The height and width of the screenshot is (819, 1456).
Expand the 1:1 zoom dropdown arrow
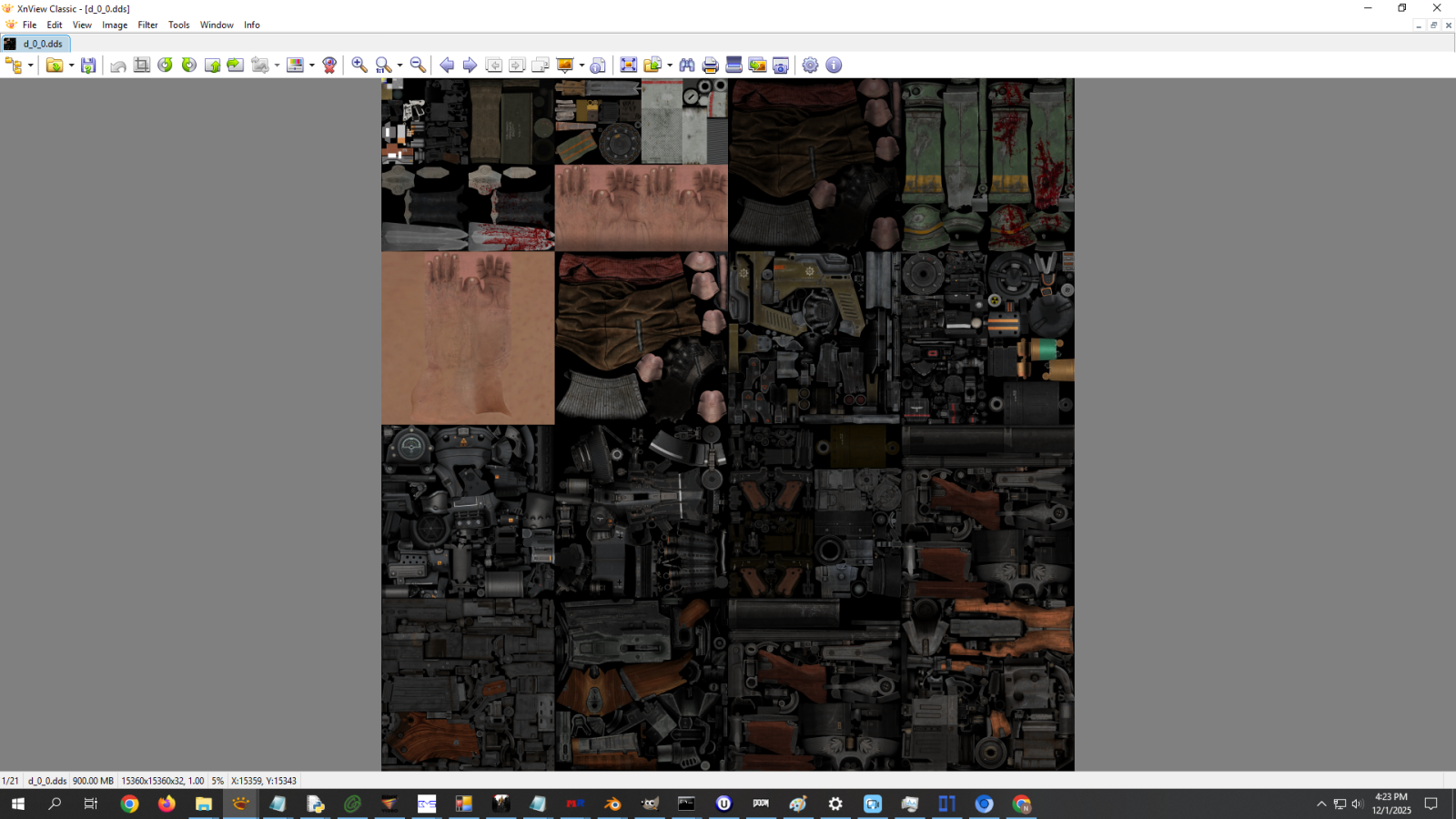(x=399, y=66)
